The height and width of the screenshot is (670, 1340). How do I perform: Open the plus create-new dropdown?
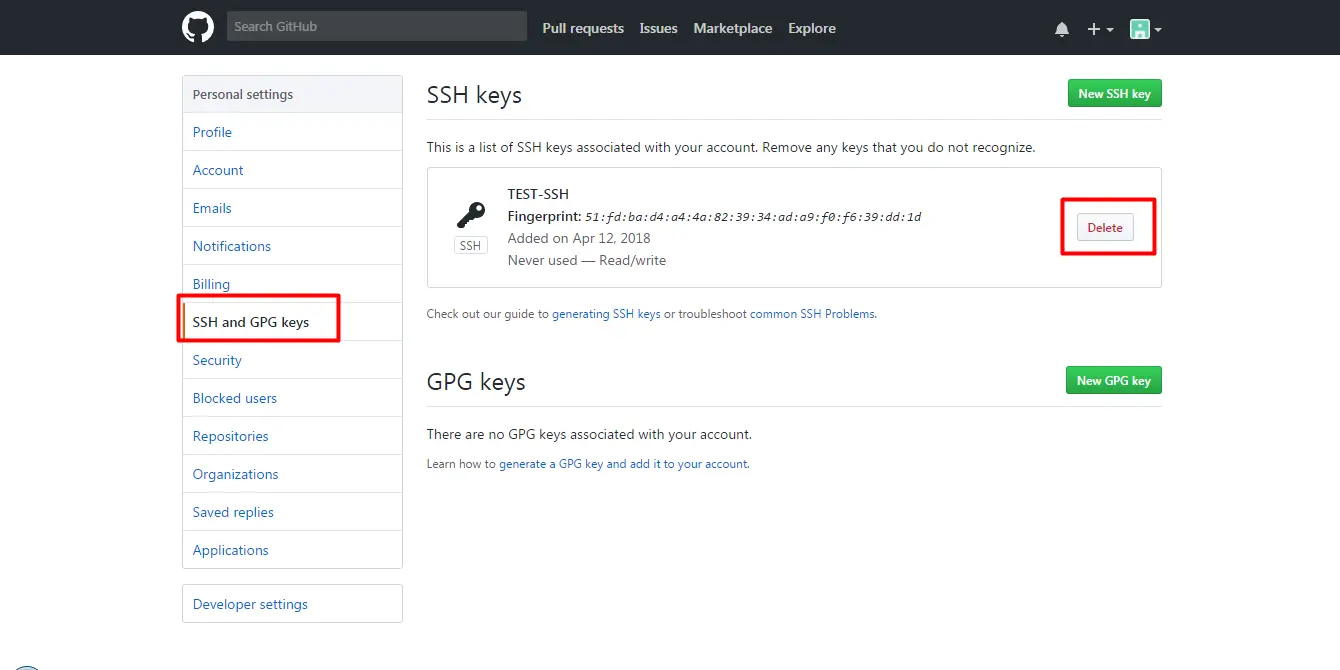click(1100, 29)
